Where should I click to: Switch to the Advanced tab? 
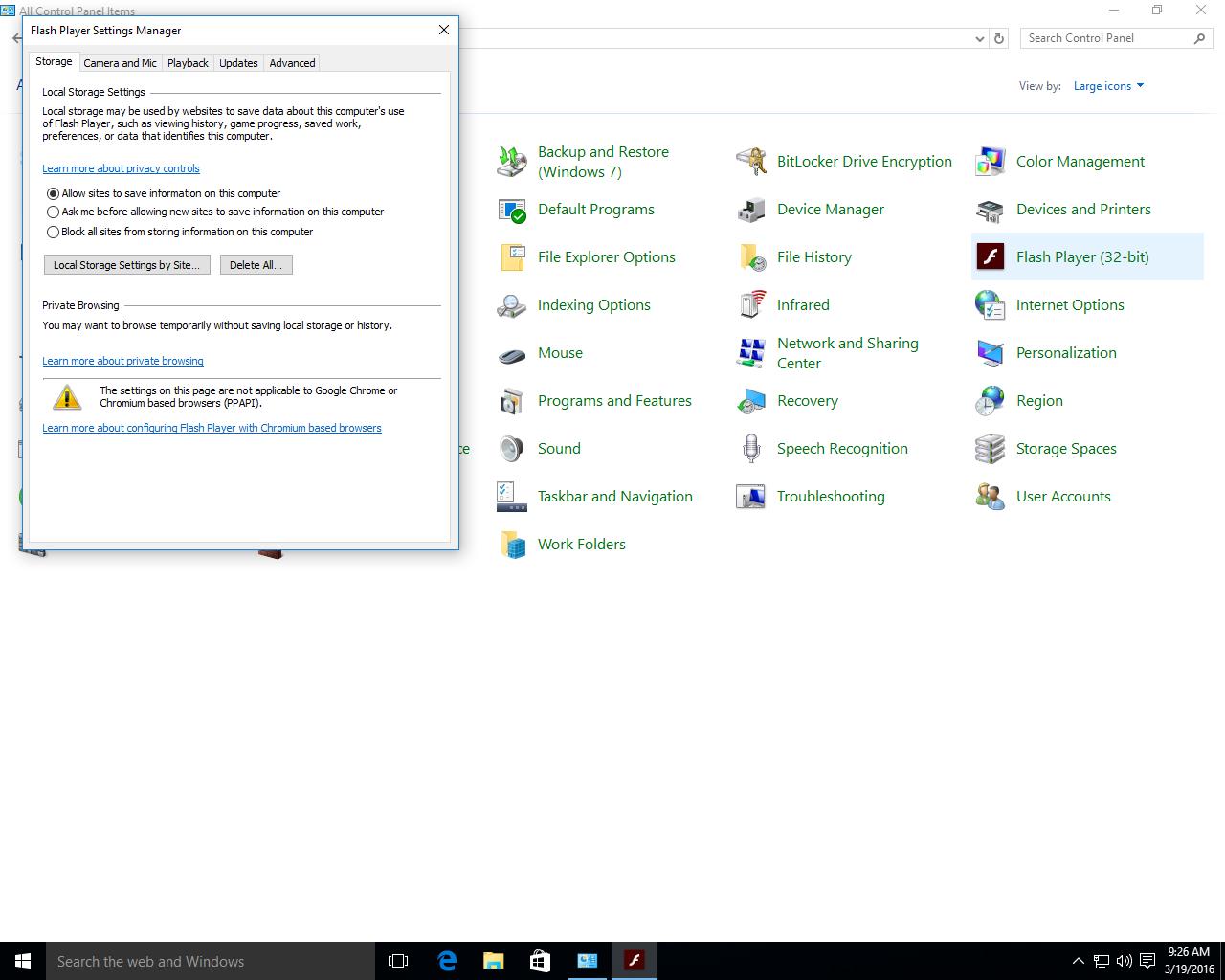pyautogui.click(x=292, y=63)
